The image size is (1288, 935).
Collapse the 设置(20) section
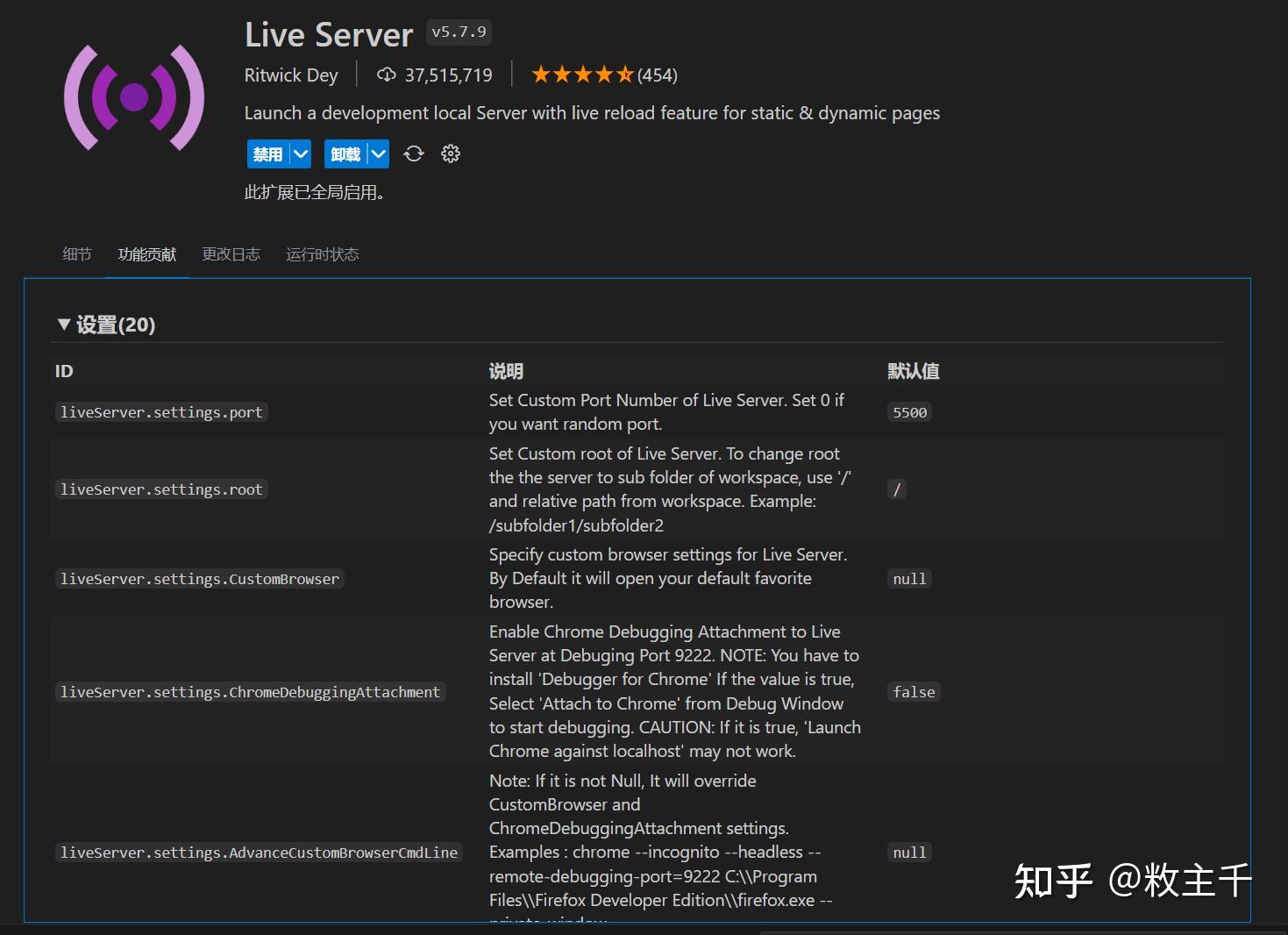pyautogui.click(x=106, y=325)
